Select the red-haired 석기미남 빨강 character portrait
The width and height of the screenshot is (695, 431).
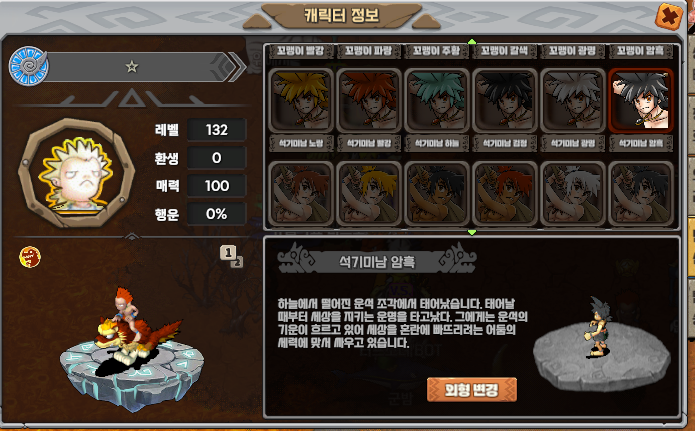pos(369,100)
